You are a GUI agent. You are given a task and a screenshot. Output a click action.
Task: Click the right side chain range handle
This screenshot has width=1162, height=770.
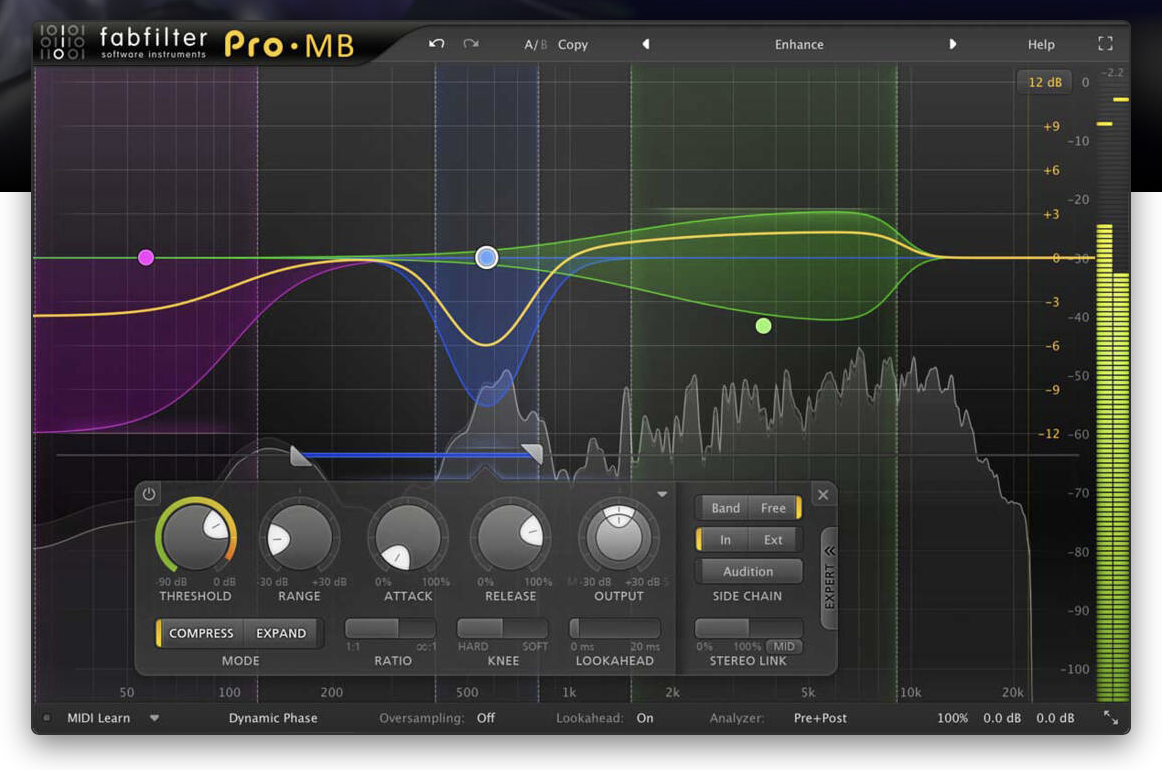(x=533, y=453)
